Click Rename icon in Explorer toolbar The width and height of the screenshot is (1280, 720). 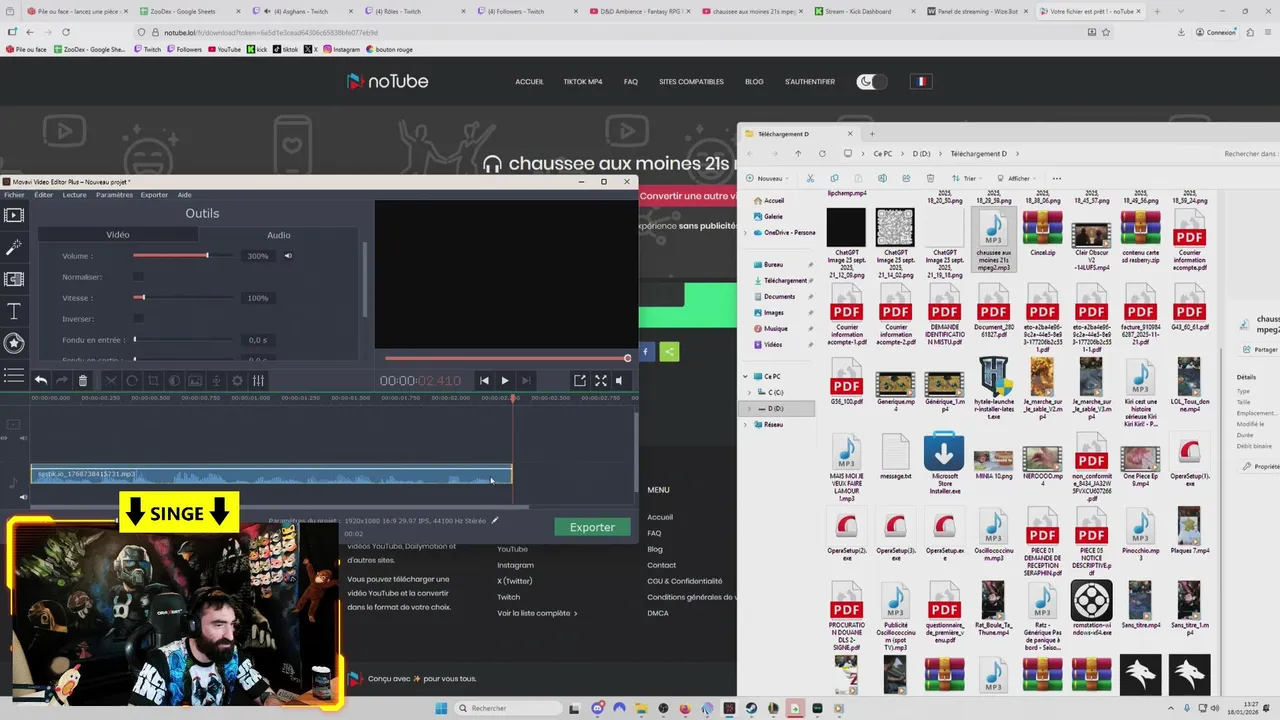pyautogui.click(x=882, y=178)
